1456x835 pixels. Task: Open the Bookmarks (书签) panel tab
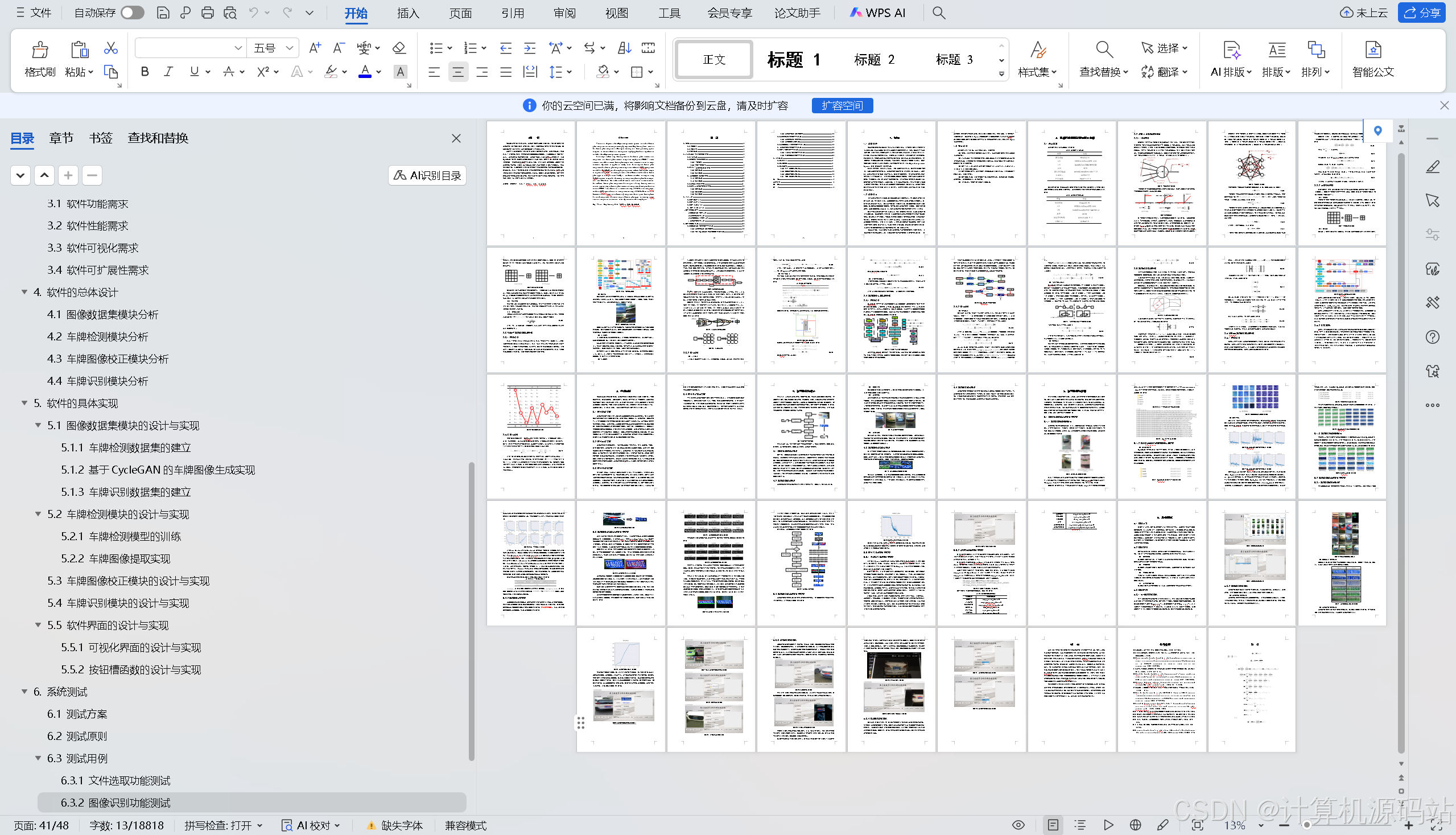click(101, 138)
